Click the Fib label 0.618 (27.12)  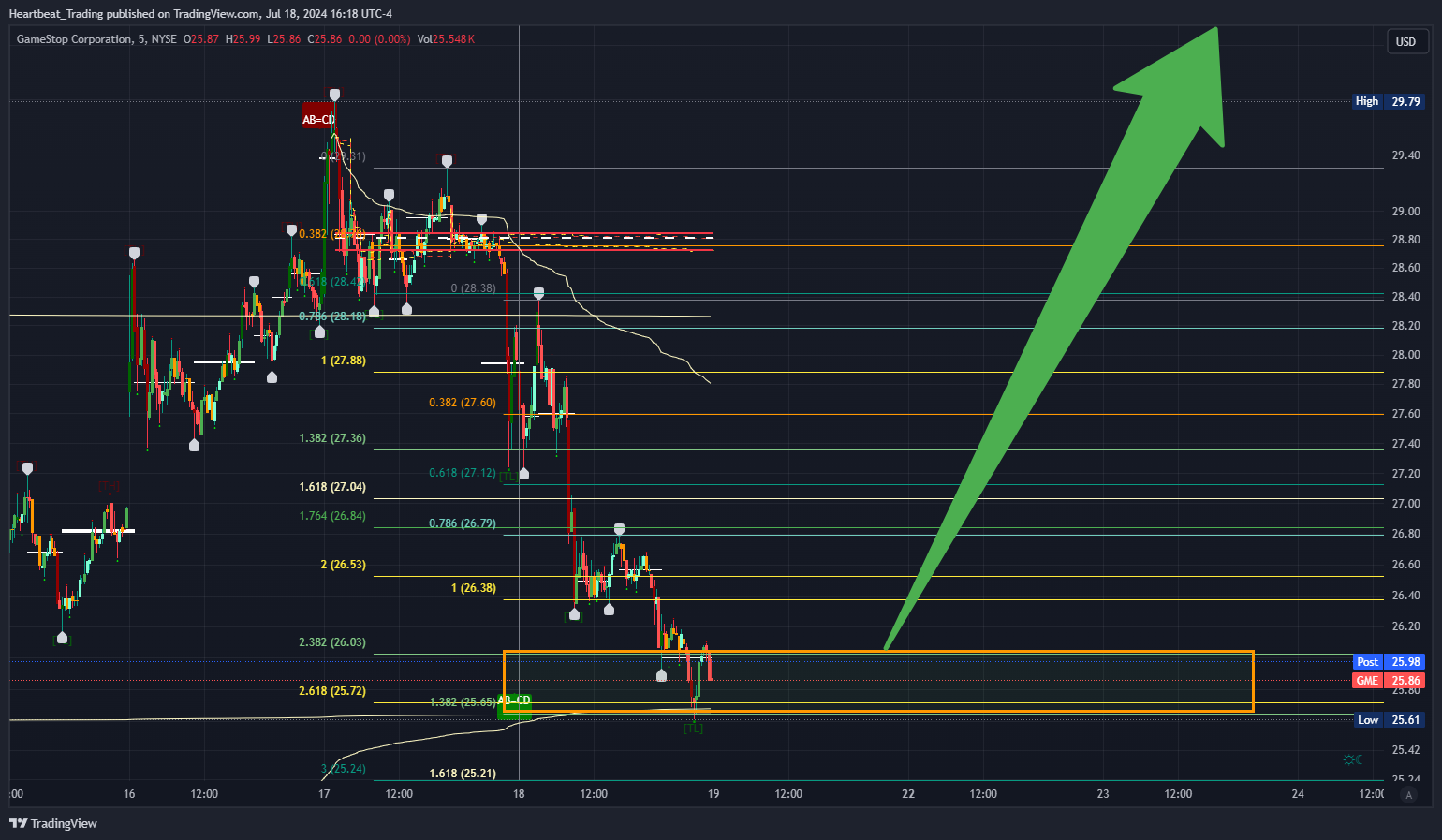tap(463, 473)
